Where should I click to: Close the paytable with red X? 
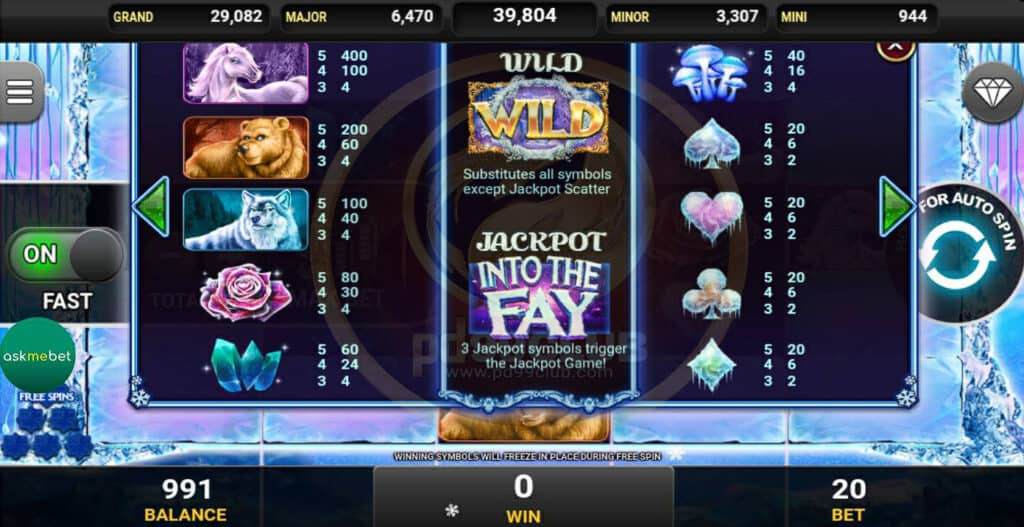895,49
